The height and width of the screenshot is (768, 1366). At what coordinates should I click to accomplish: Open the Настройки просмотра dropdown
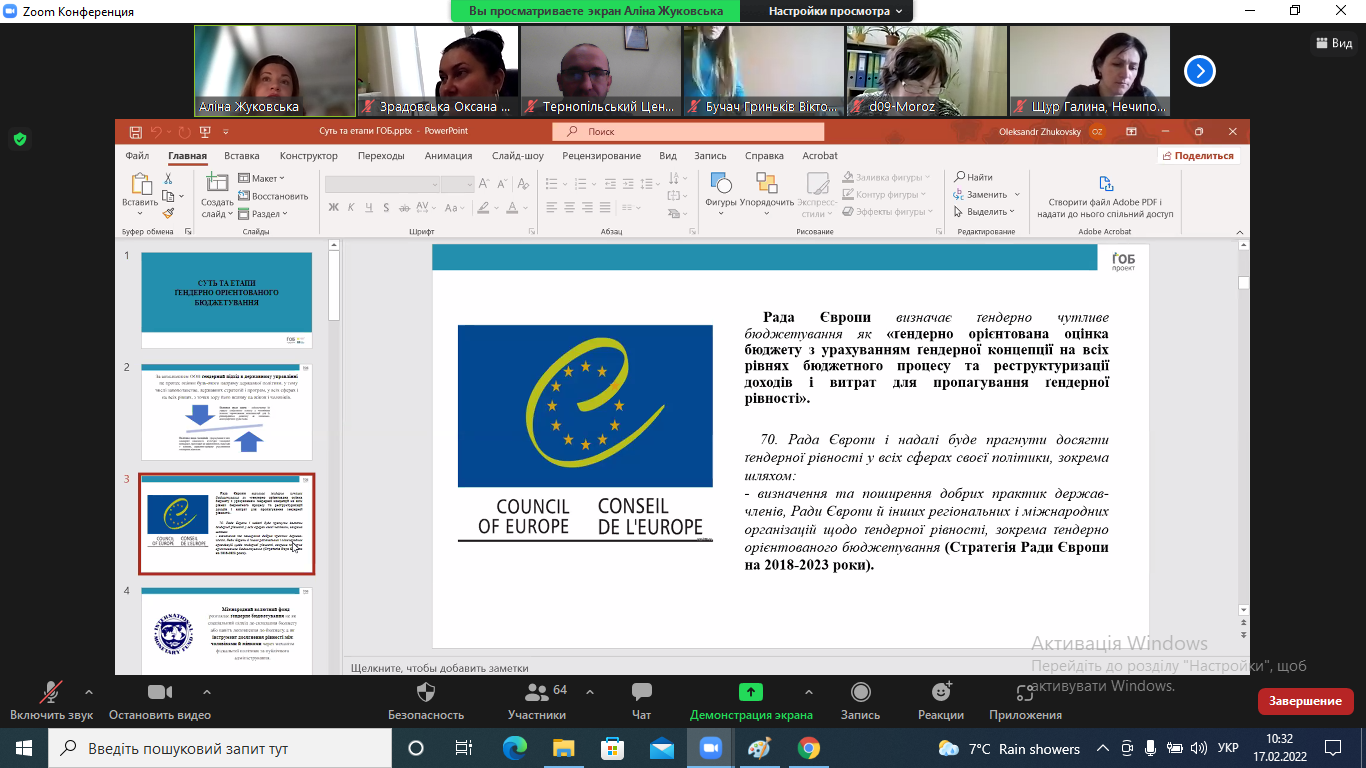click(x=835, y=11)
